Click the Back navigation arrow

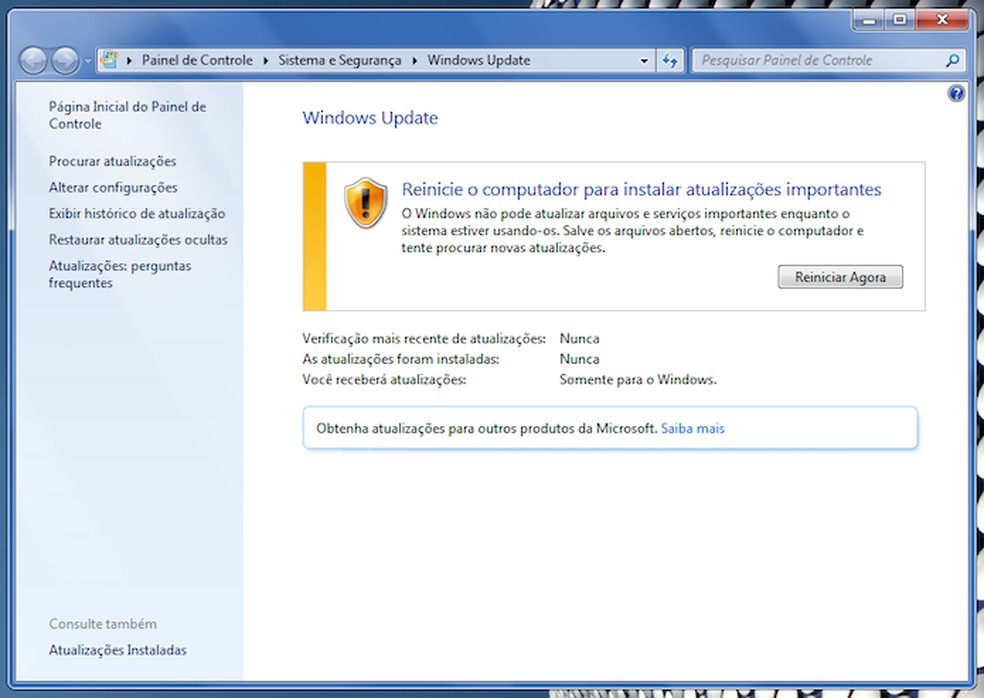33,61
